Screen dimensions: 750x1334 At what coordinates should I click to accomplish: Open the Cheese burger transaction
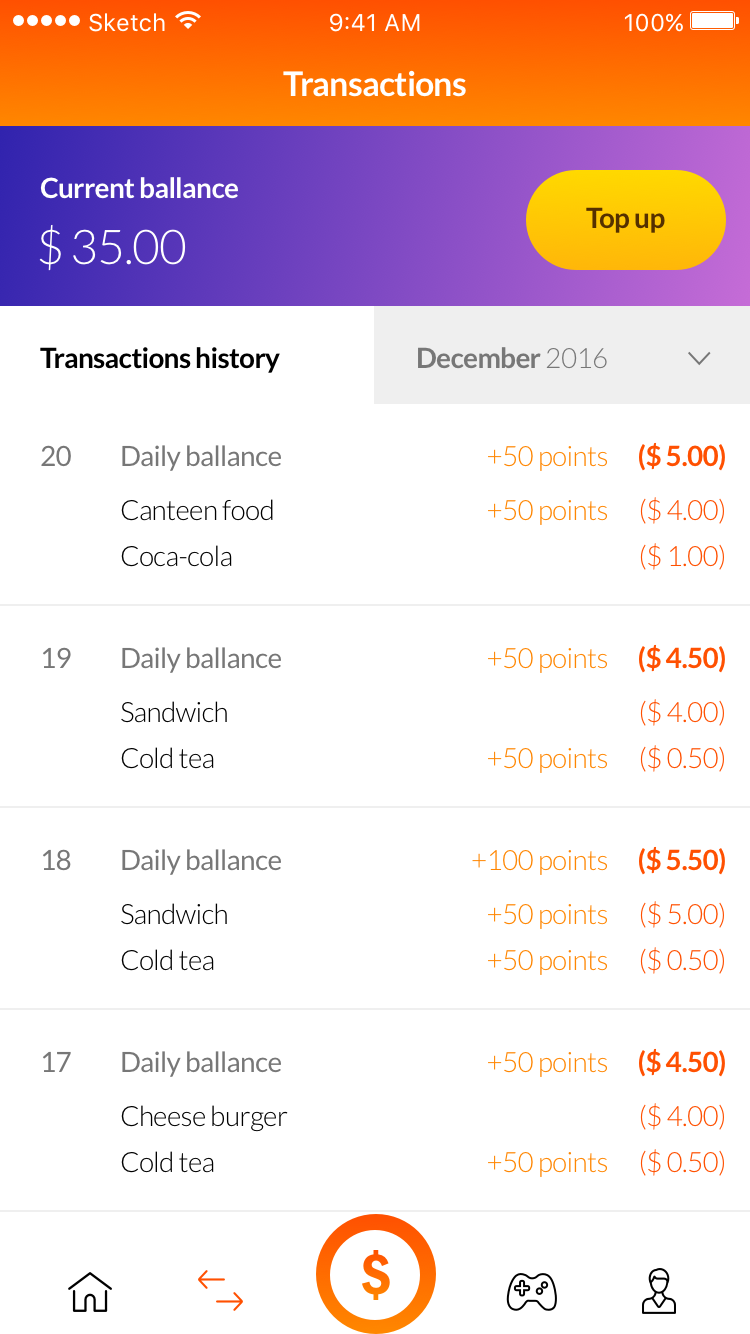click(204, 1116)
